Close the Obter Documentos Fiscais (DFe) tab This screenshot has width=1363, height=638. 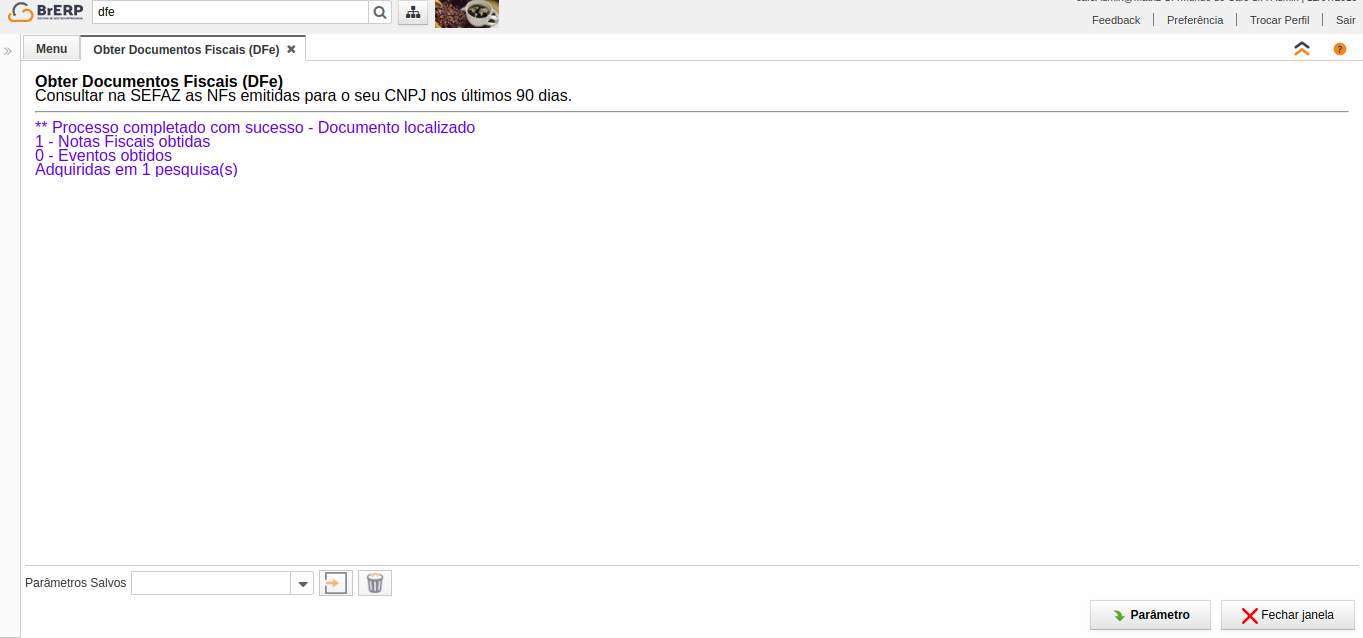[x=291, y=49]
